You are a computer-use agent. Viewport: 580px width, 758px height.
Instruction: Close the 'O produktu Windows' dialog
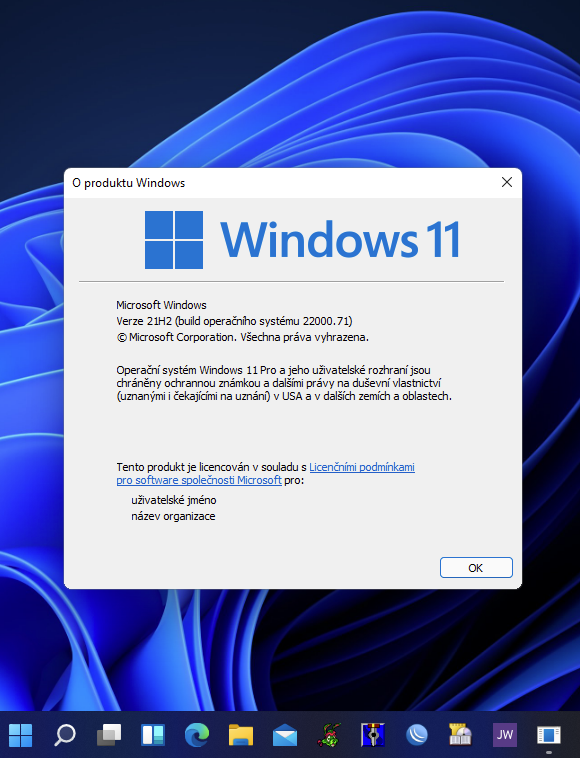coord(507,182)
